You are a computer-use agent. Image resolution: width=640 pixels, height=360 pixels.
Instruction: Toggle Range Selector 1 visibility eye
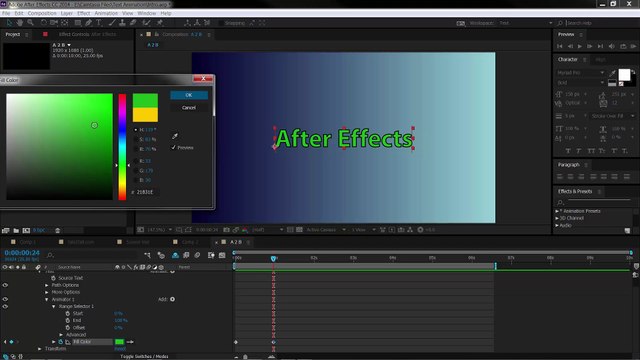(x=5, y=306)
